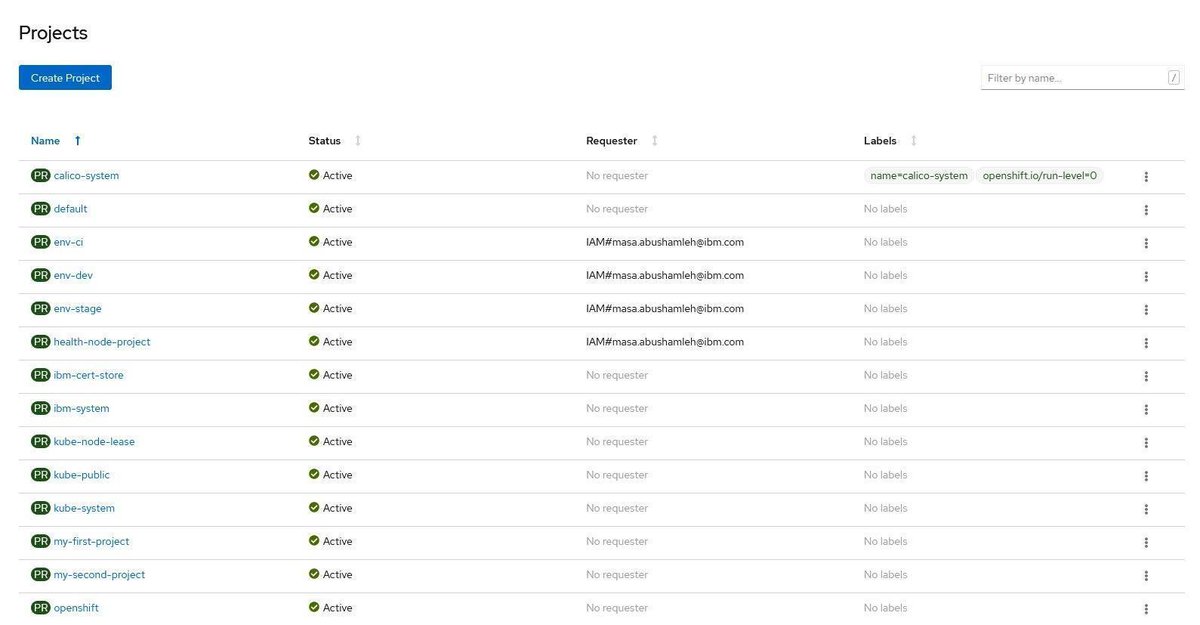Click the PR badge beside kube-public
Screen dimensions: 1200x625
[x=41, y=475]
